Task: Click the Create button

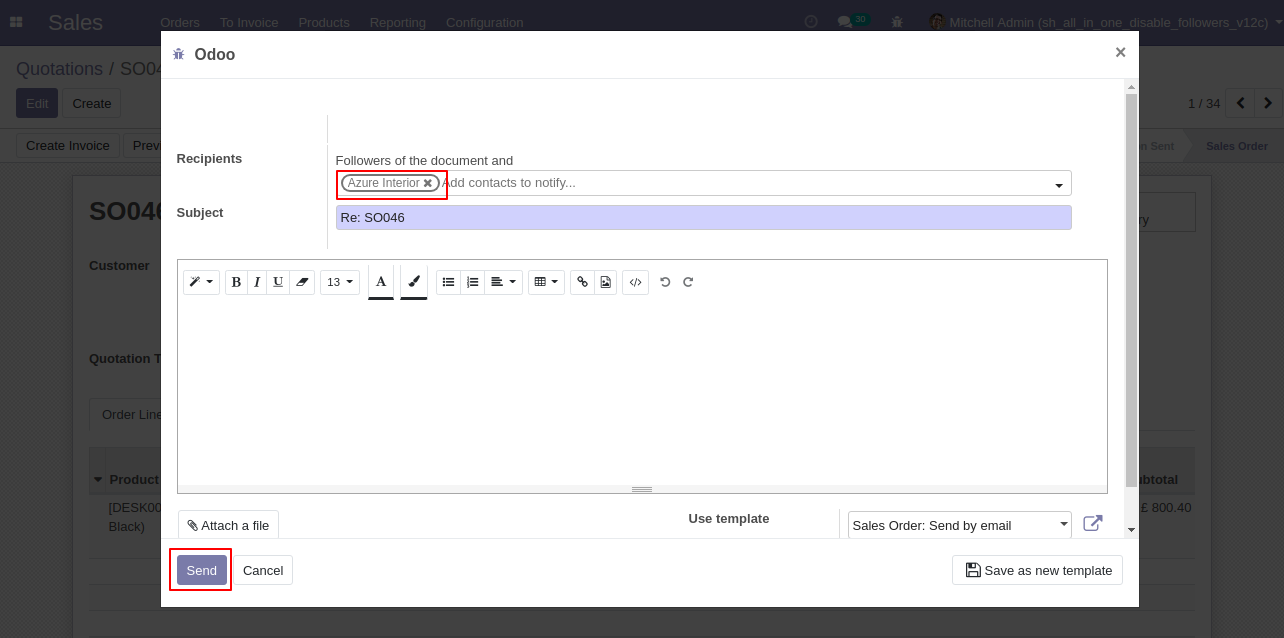Action: tap(92, 103)
